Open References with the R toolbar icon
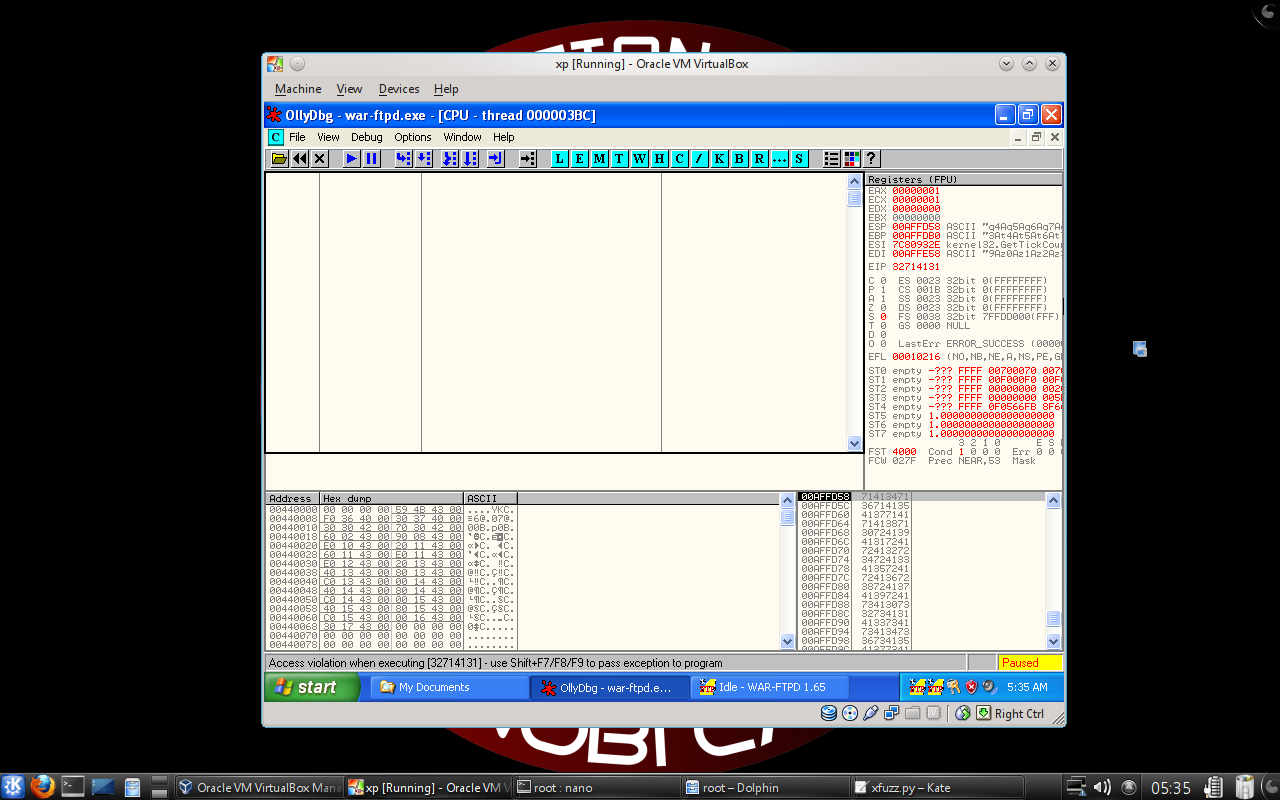Image resolution: width=1280 pixels, height=800 pixels. pyautogui.click(x=758, y=158)
